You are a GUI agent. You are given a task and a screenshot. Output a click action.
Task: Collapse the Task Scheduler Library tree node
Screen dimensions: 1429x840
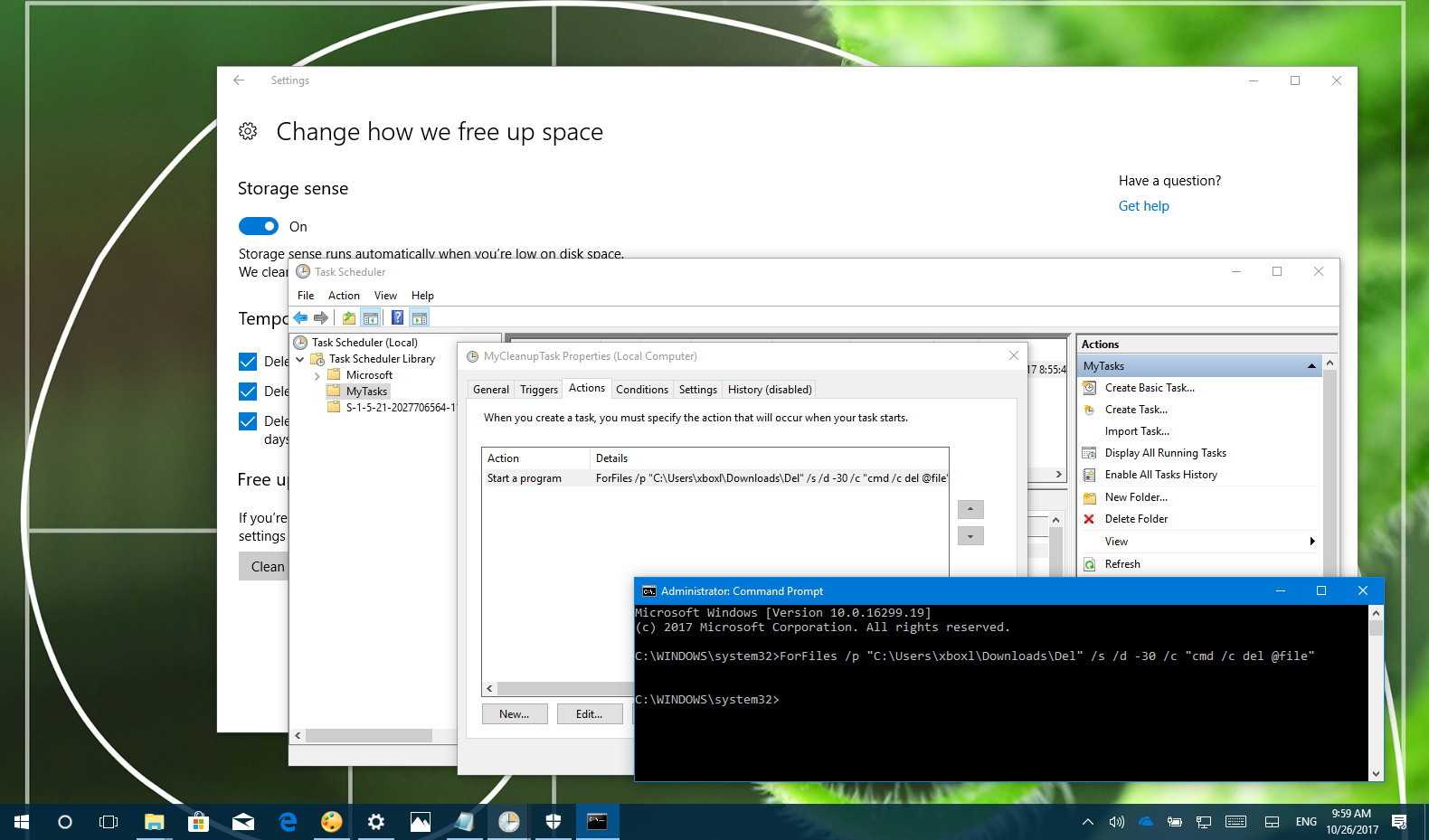pyautogui.click(x=300, y=359)
